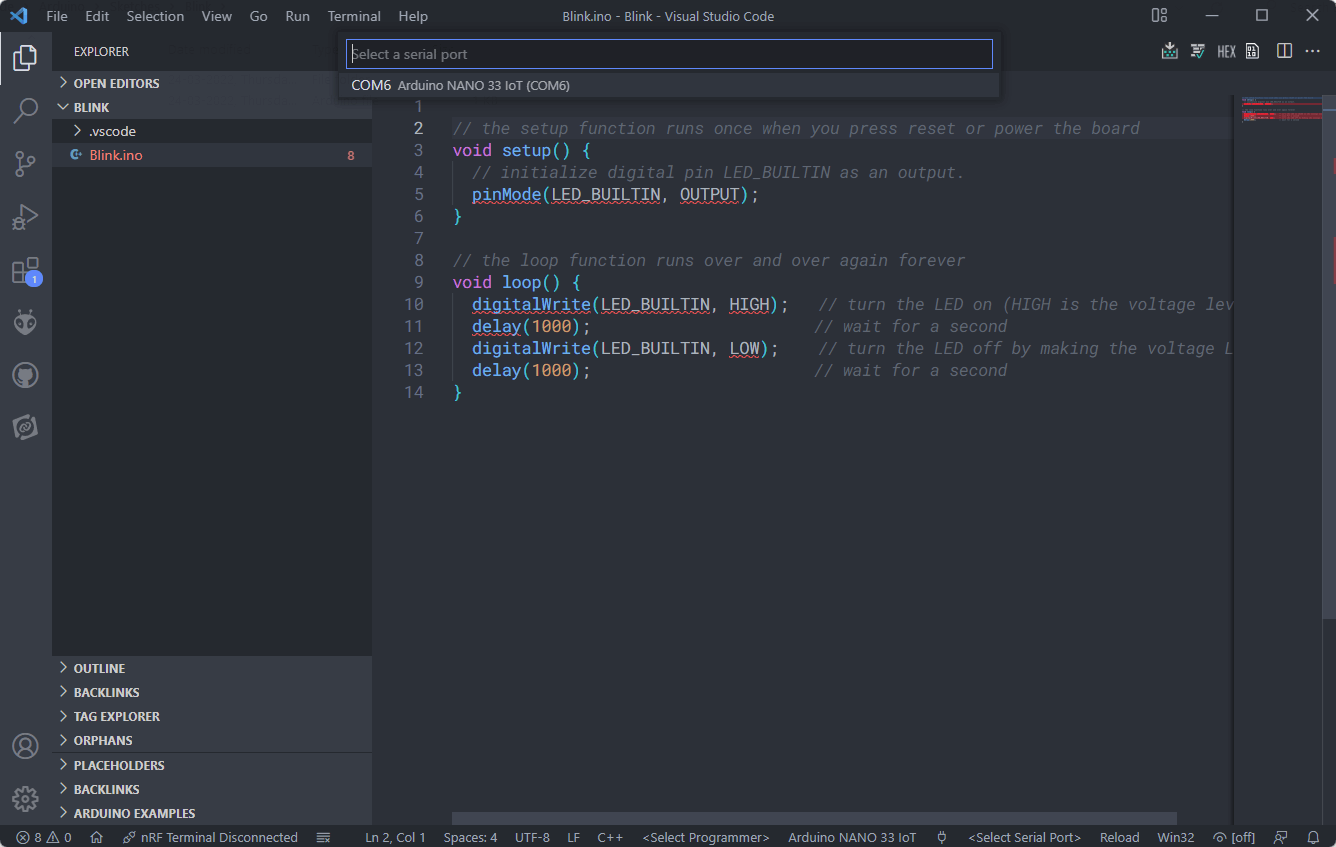The height and width of the screenshot is (847, 1336).
Task: Open the Extensions view with badge
Action: click(x=25, y=271)
